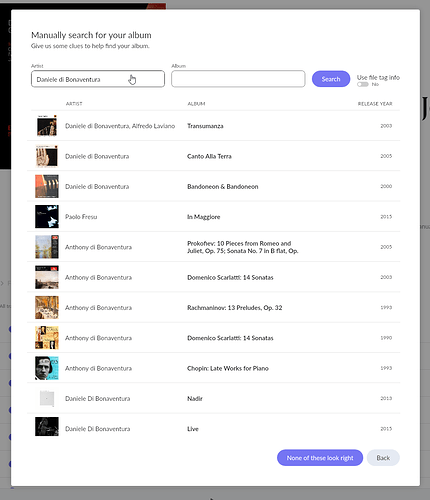The width and height of the screenshot is (430, 500).
Task: Focus the Artist input field
Action: pyautogui.click(x=98, y=79)
